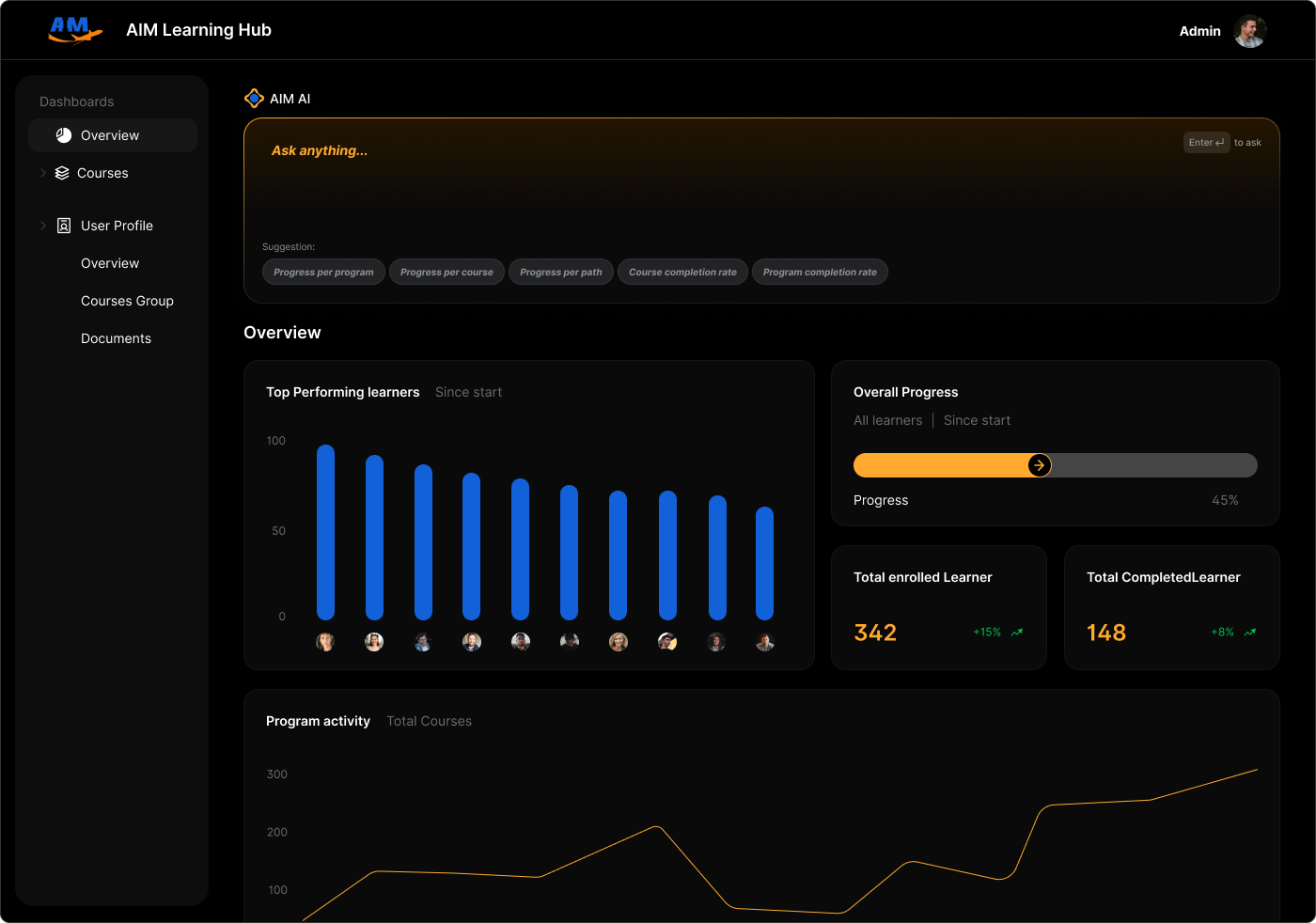The height and width of the screenshot is (923, 1316).
Task: Click the arrow handle on Overall Progress bar
Action: [1039, 465]
